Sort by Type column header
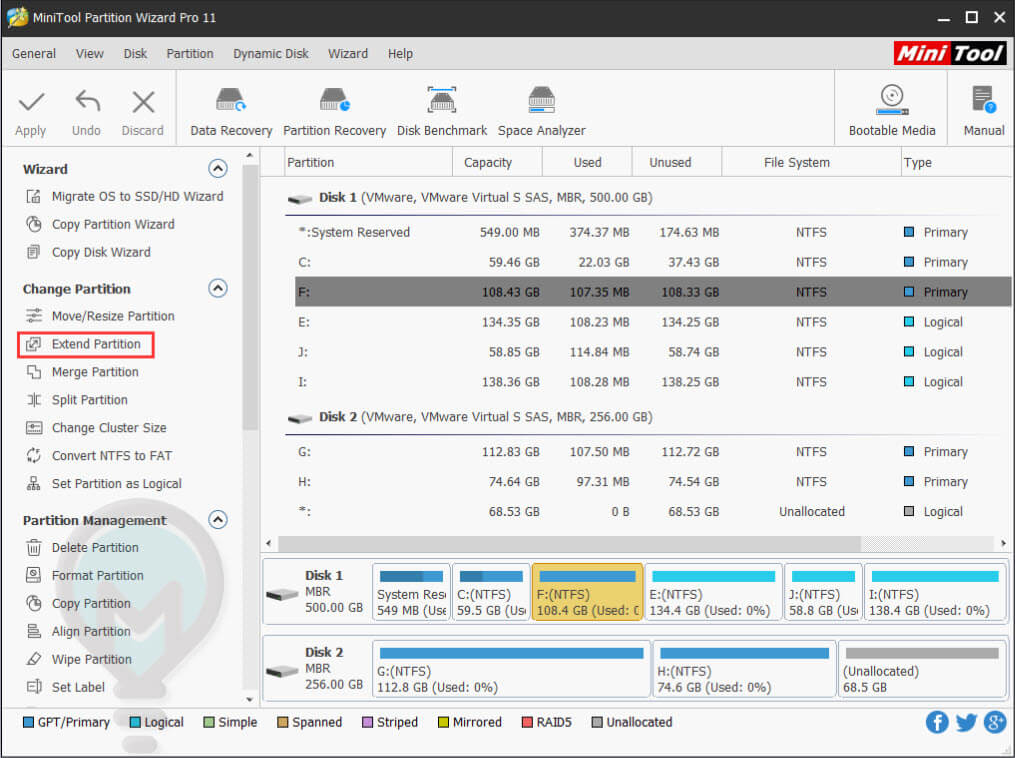 pyautogui.click(x=955, y=162)
